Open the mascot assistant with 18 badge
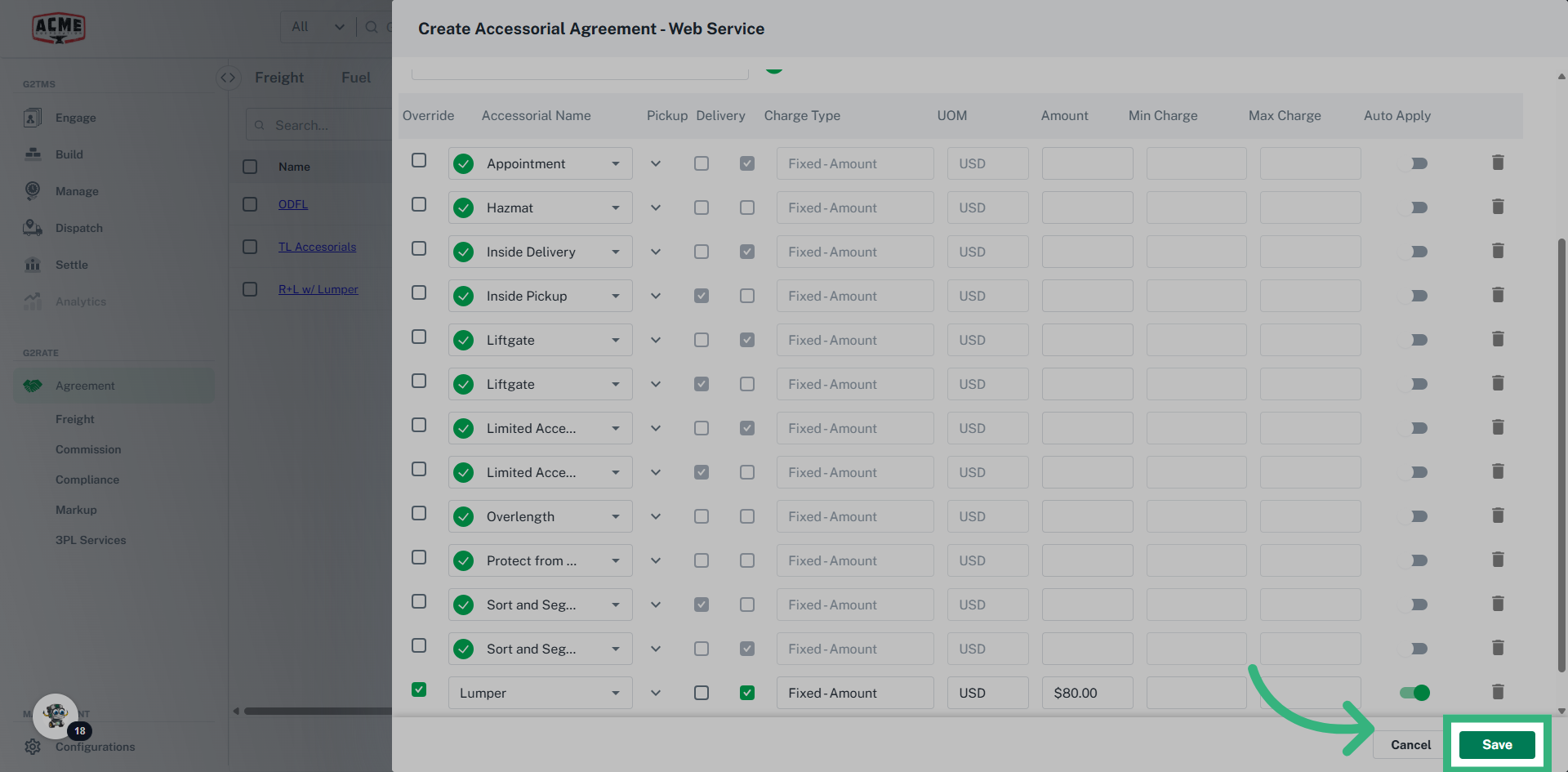The image size is (1568, 772). tap(56, 716)
